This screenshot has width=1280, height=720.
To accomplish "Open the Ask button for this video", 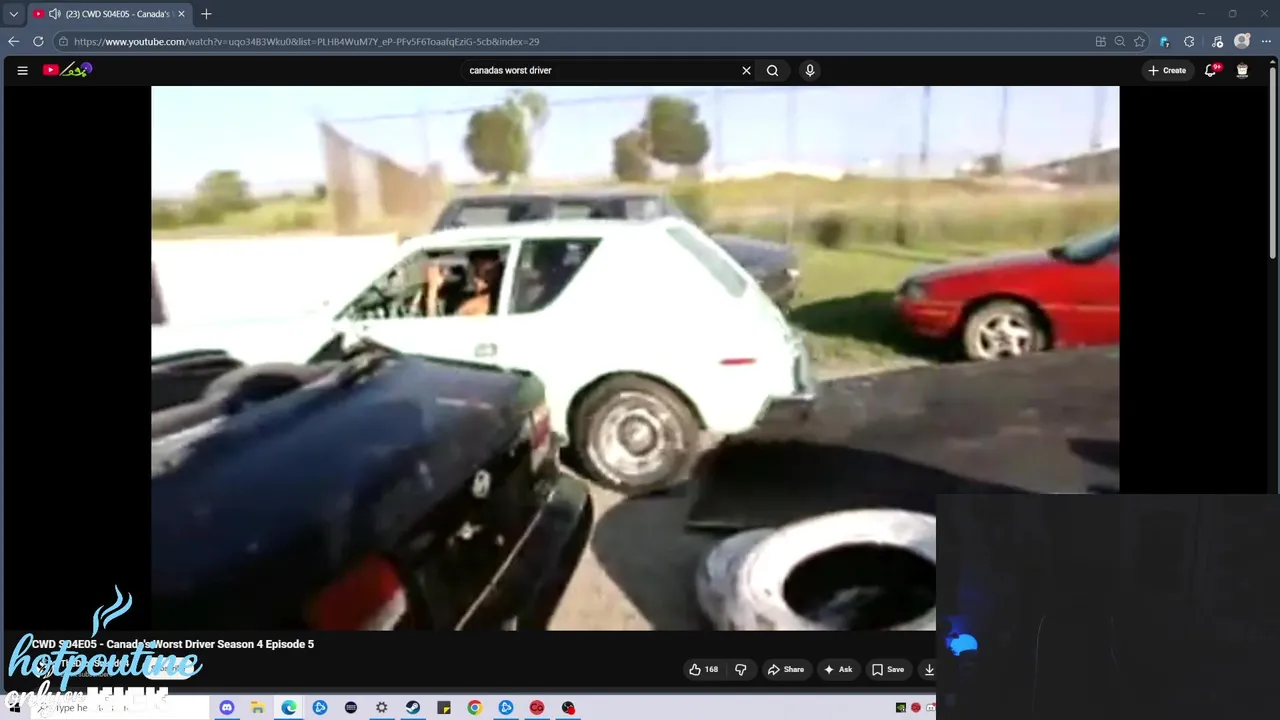I will click(837, 670).
